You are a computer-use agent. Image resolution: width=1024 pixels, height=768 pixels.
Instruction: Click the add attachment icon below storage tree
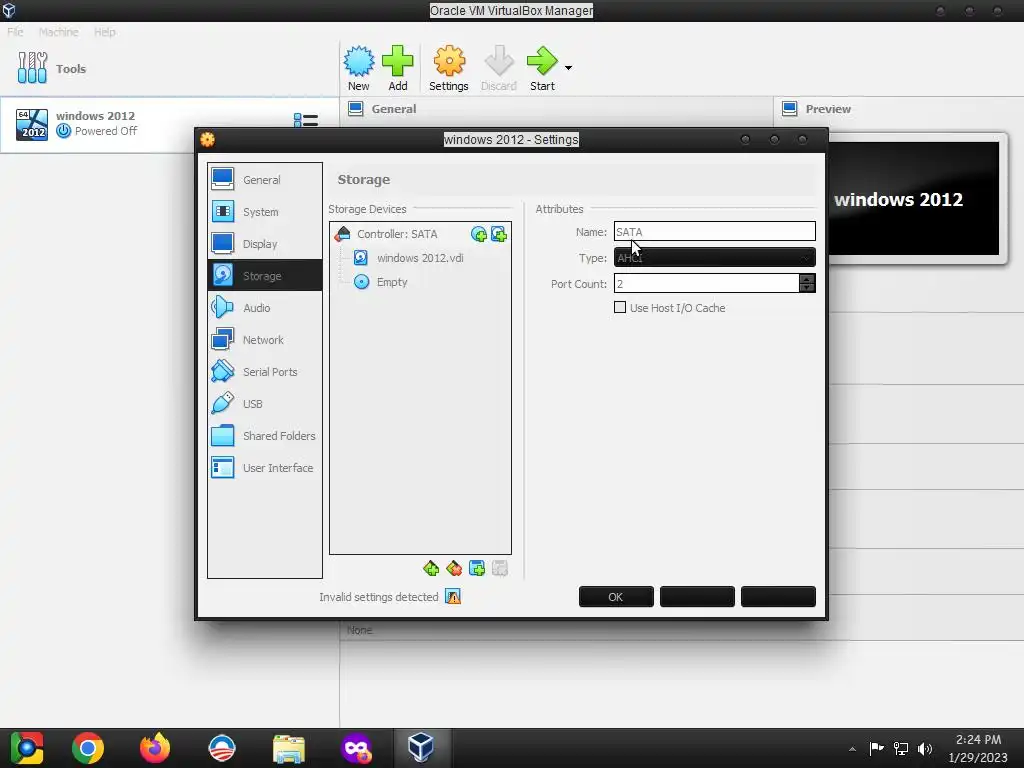(x=477, y=568)
